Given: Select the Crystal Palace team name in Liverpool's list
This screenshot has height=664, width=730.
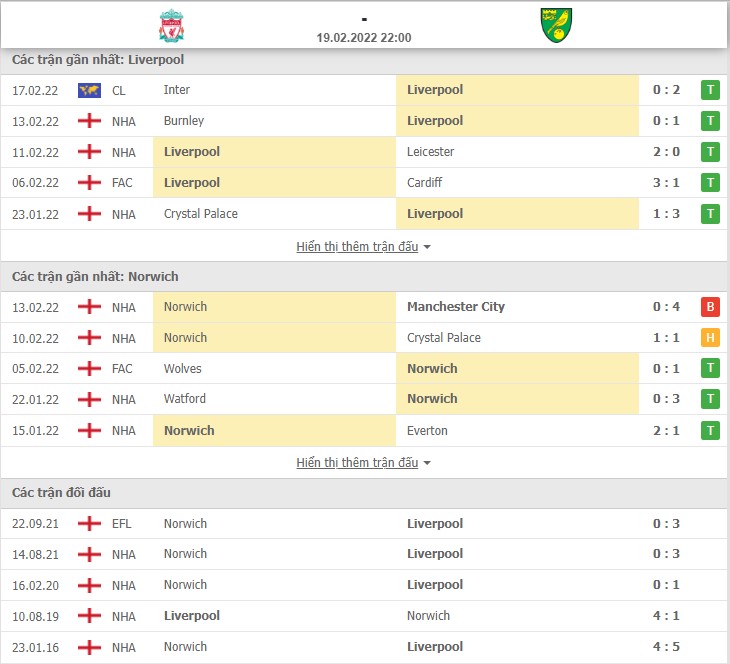Looking at the screenshot, I should point(201,214).
